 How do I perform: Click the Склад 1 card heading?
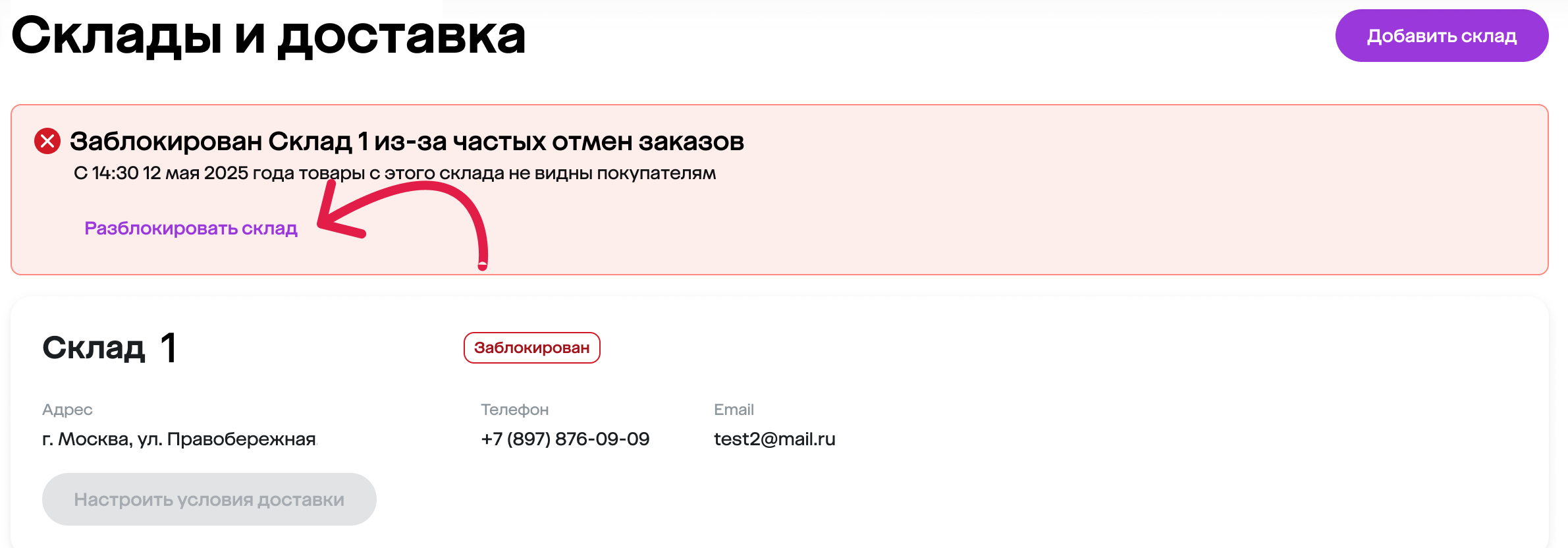(110, 347)
